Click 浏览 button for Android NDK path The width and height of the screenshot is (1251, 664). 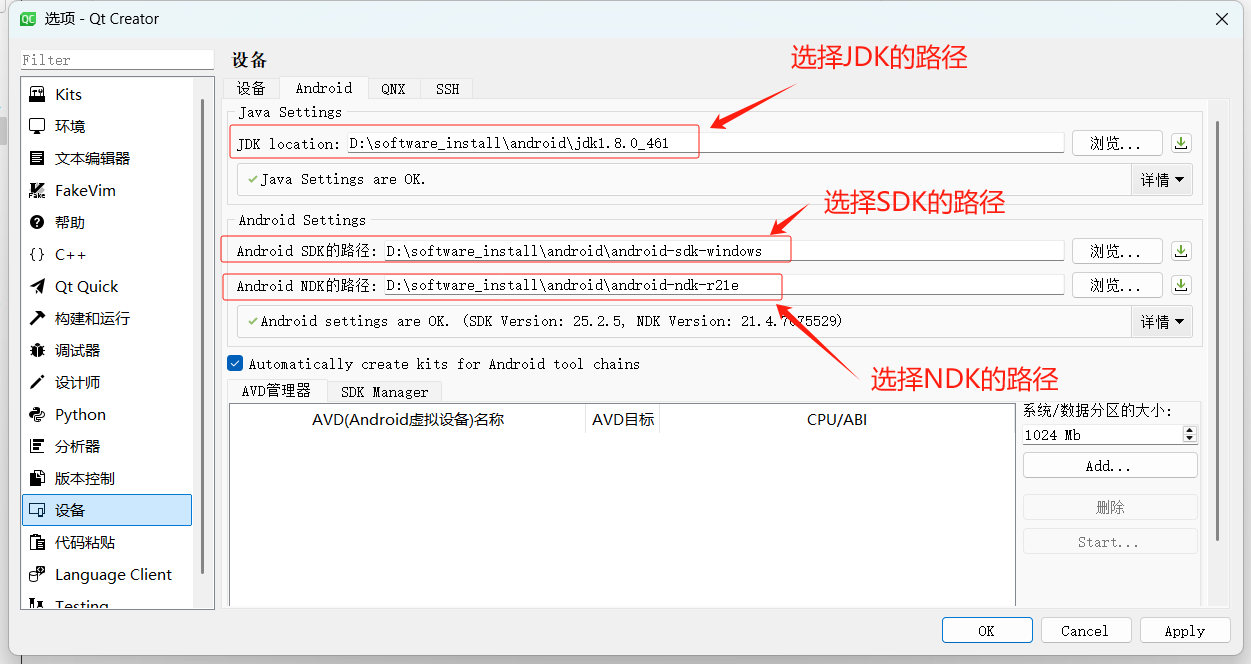[1117, 285]
